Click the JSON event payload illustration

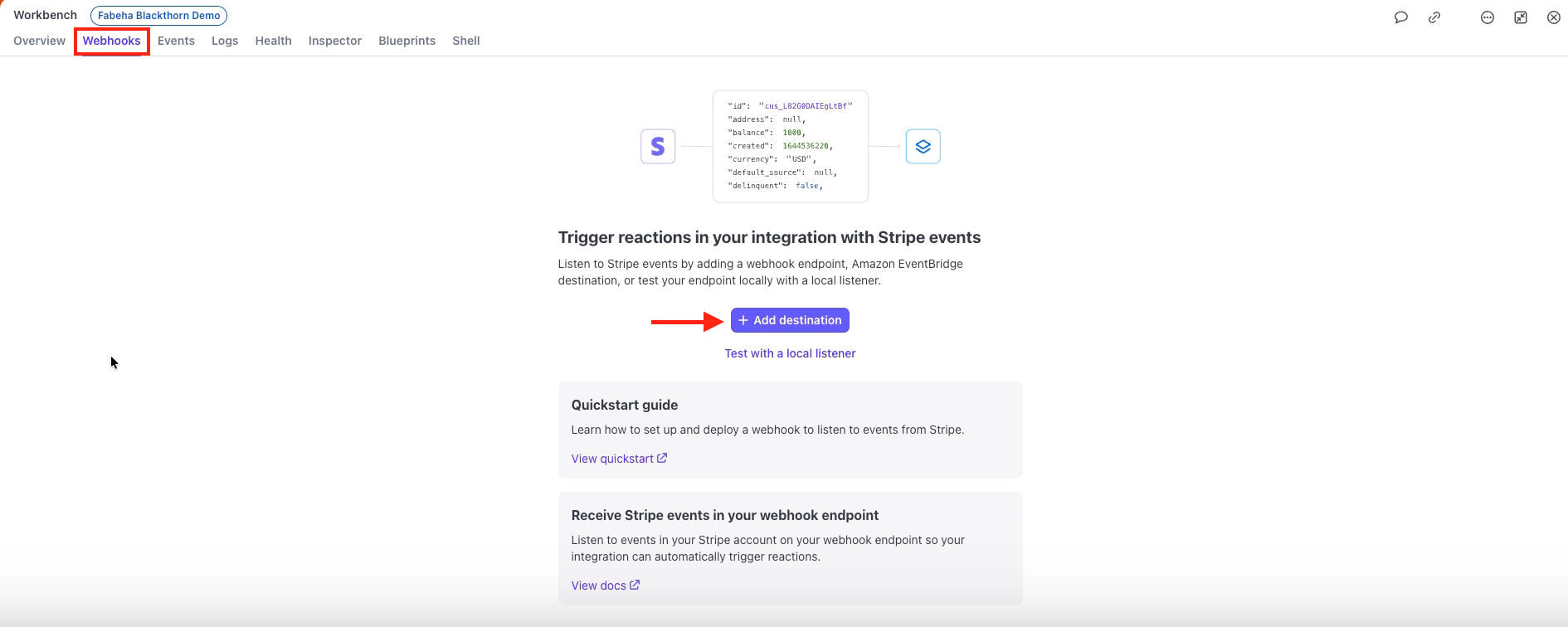pyautogui.click(x=790, y=146)
